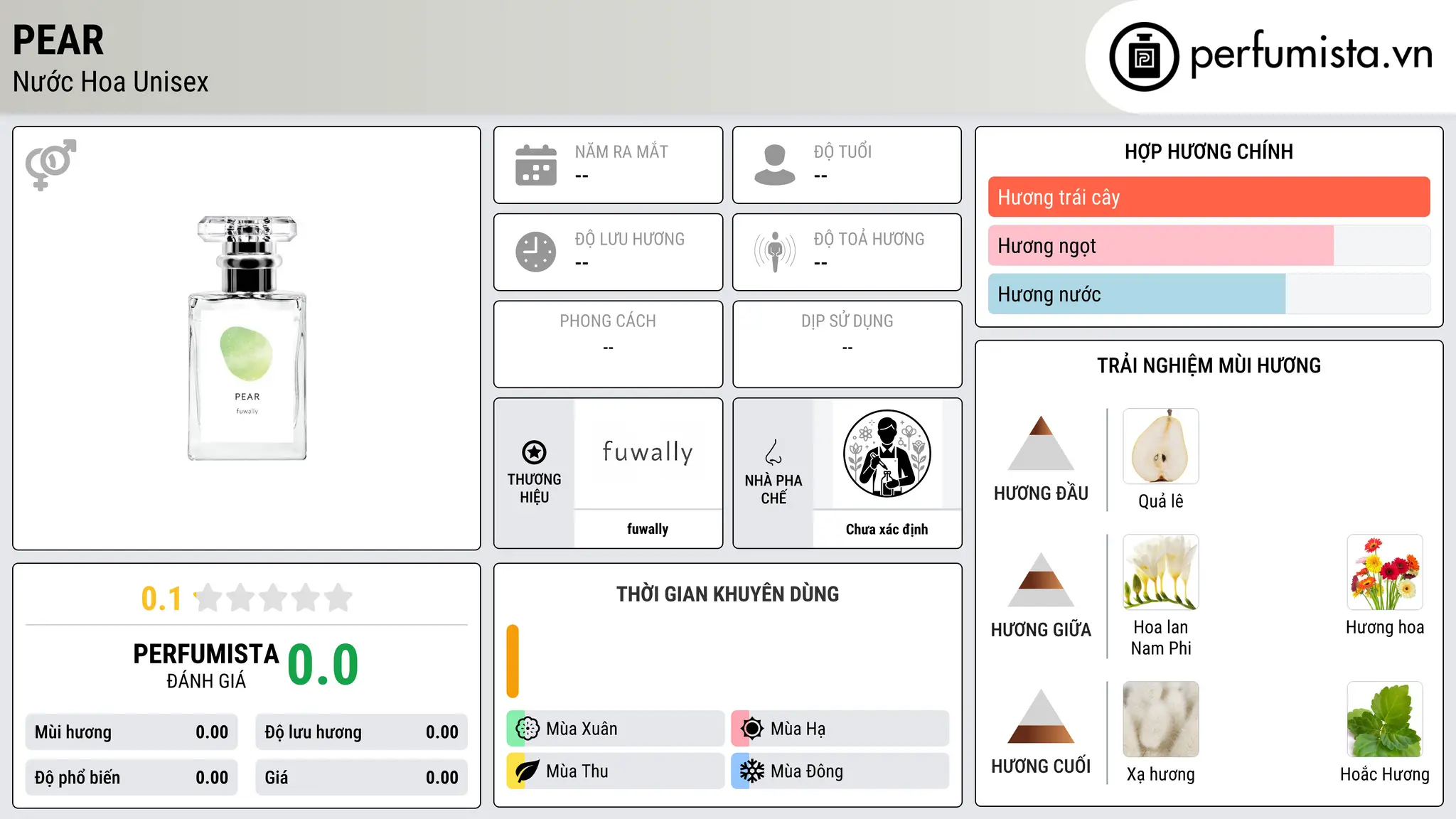Click the Hương cuối label
This screenshot has width=1456, height=819.
point(1041,766)
